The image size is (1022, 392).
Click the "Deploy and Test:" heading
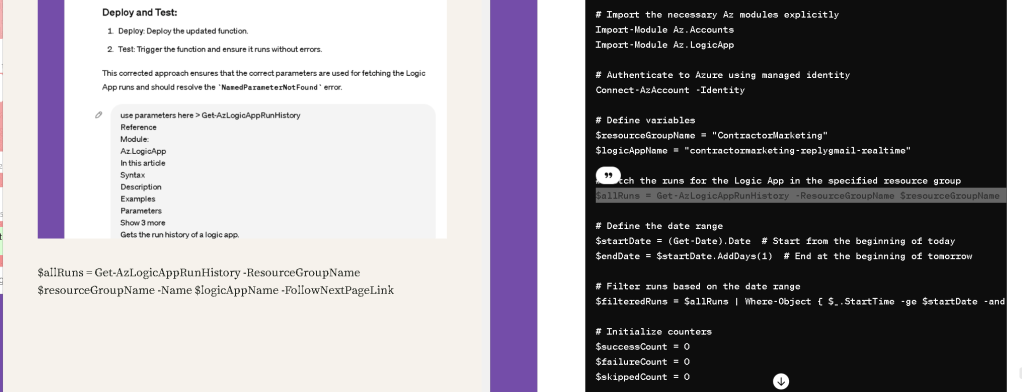(139, 12)
